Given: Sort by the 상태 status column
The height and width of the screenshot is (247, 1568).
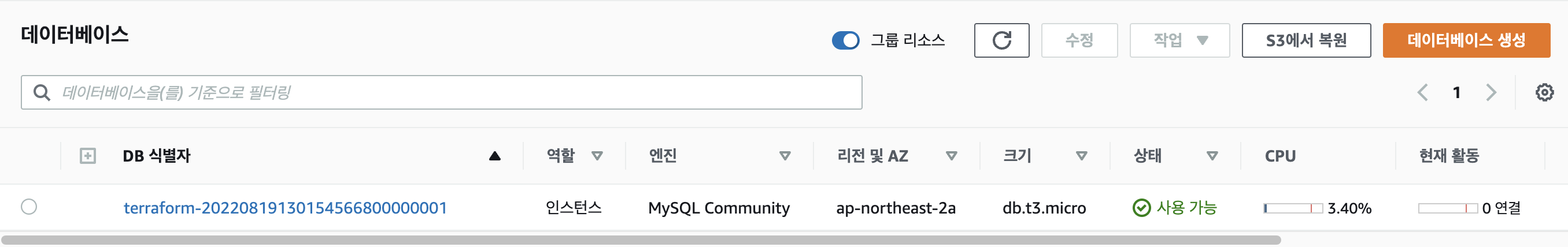Looking at the screenshot, I should pyautogui.click(x=1212, y=156).
